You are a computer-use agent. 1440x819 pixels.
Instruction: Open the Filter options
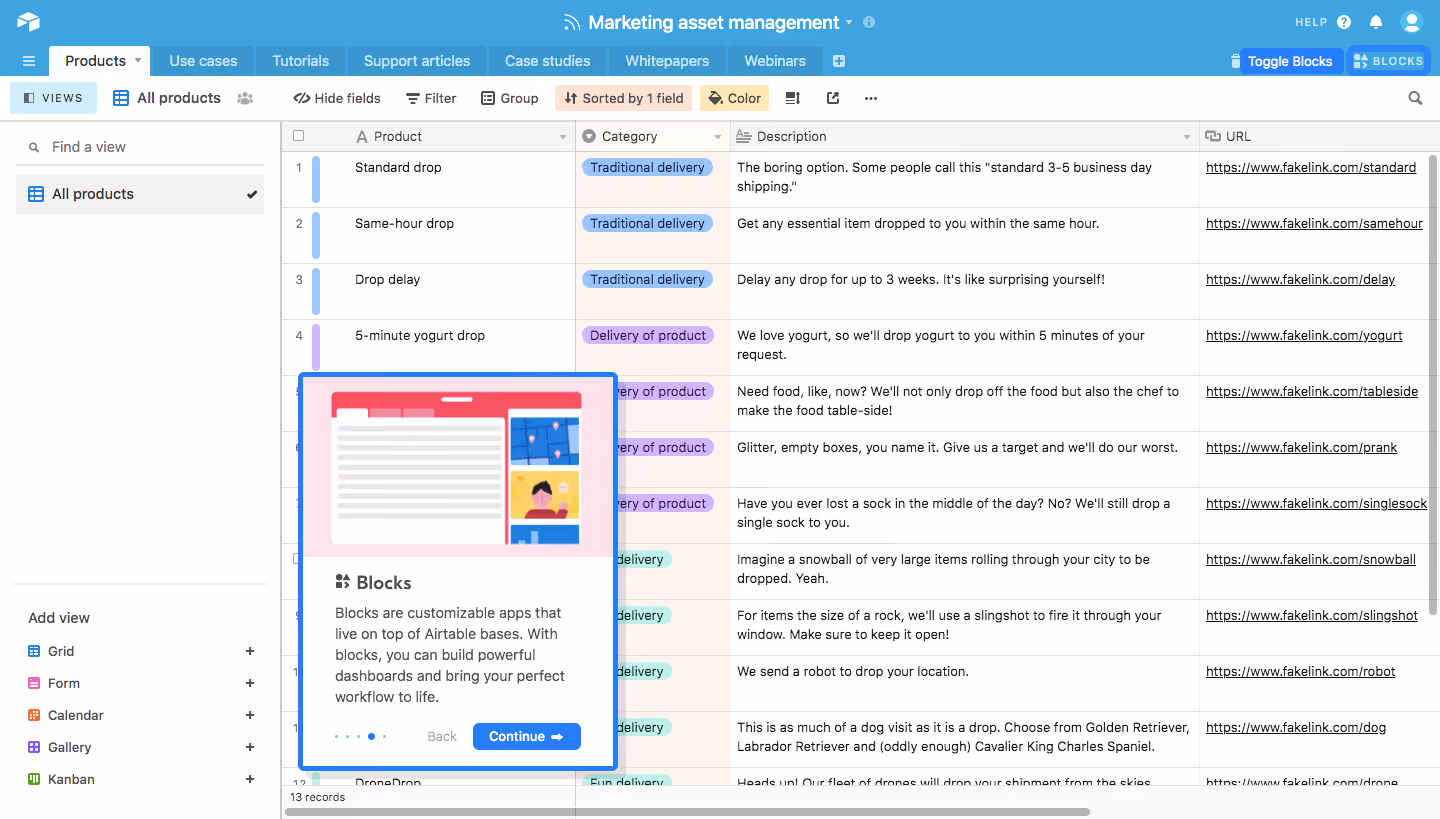pyautogui.click(x=431, y=98)
